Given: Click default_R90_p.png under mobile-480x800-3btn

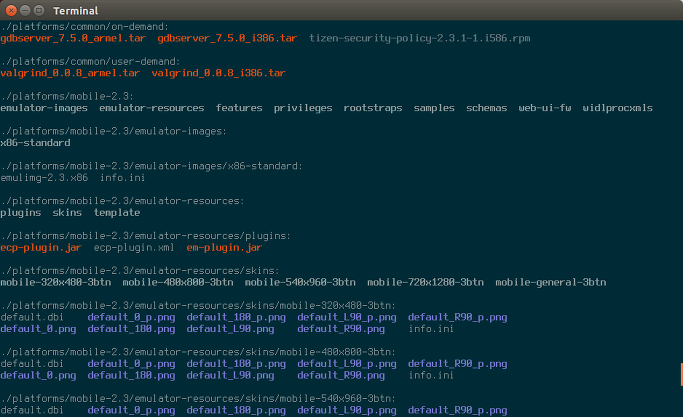Looking at the screenshot, I should 457,364.
